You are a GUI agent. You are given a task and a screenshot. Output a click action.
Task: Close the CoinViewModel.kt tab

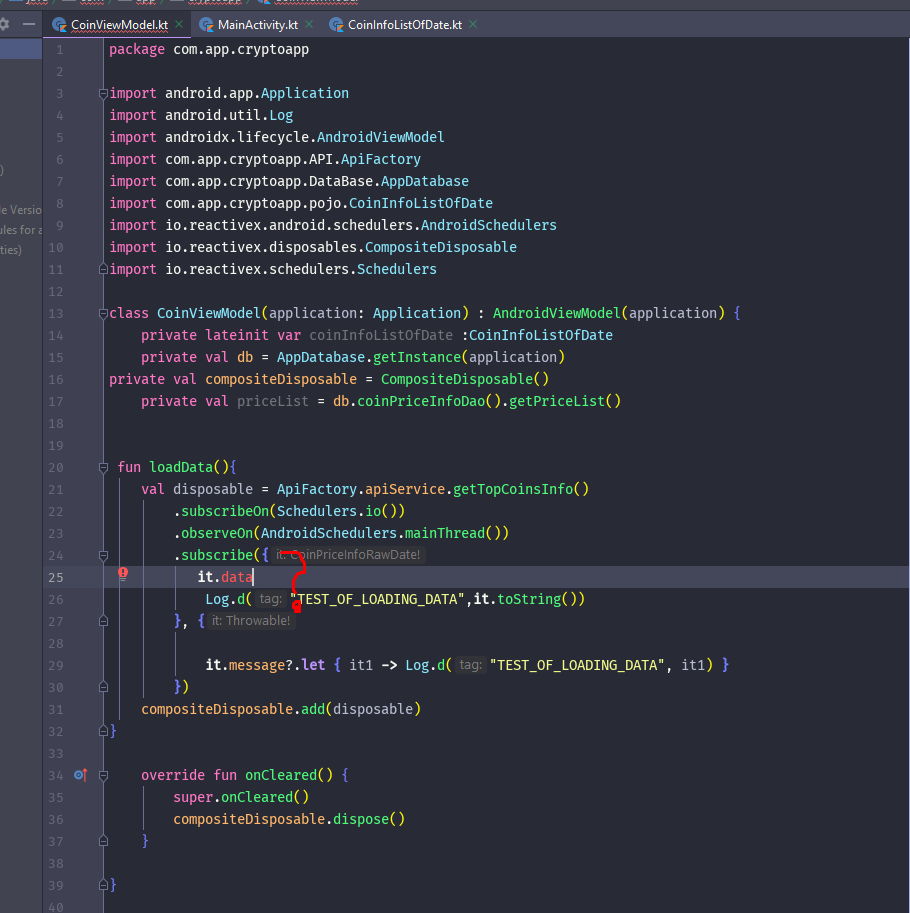coord(178,25)
